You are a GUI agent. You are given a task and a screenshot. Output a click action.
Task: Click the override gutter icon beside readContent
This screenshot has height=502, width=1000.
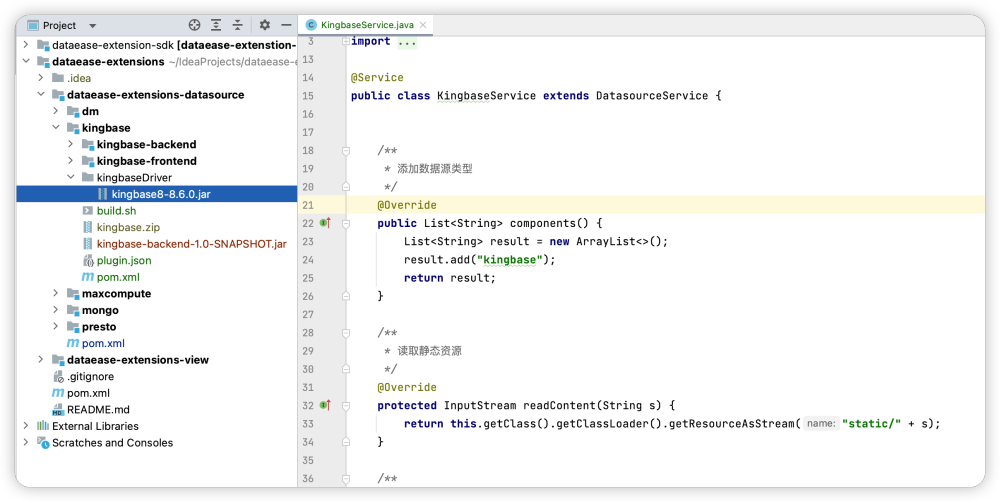tap(325, 406)
